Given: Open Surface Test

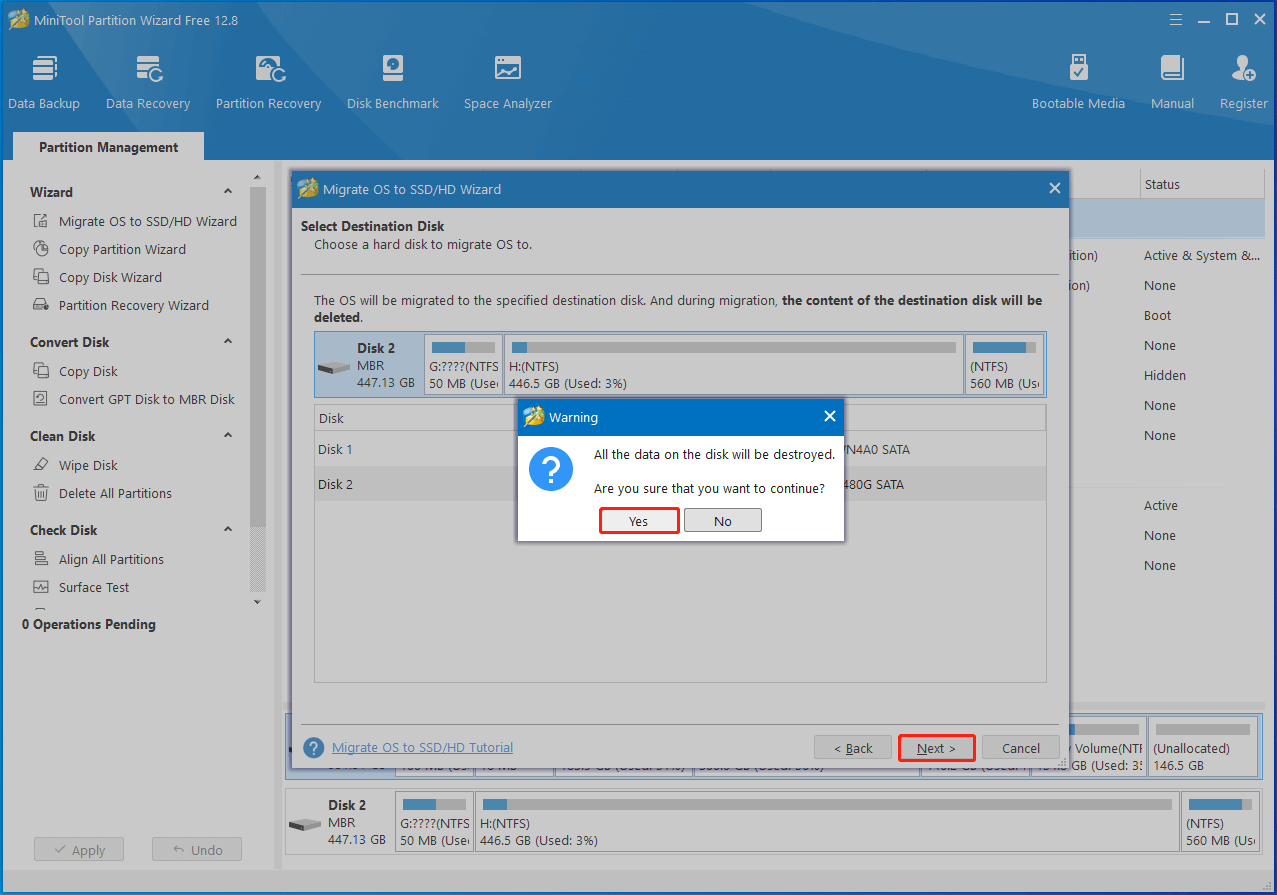Looking at the screenshot, I should tap(92, 587).
